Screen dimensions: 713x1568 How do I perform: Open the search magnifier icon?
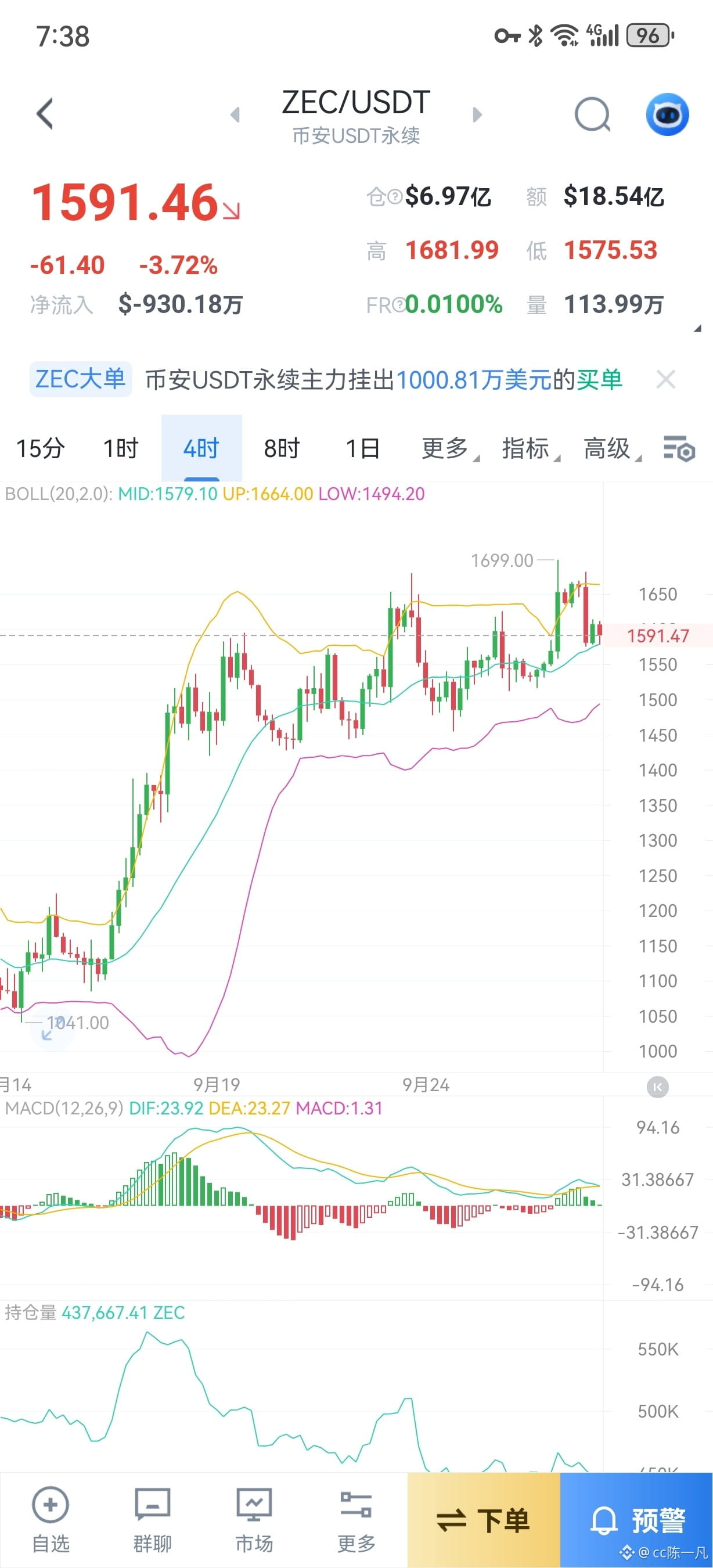pyautogui.click(x=593, y=114)
